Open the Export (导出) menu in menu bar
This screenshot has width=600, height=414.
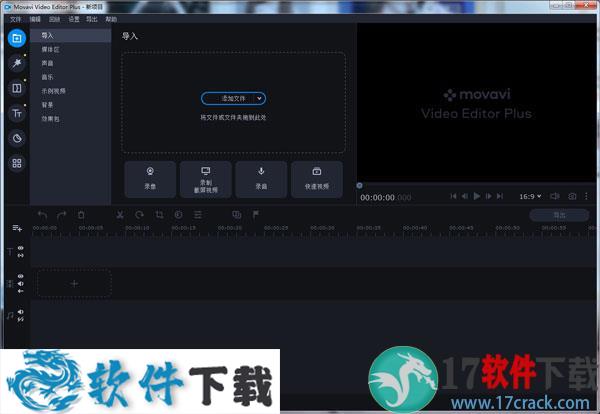[x=92, y=20]
